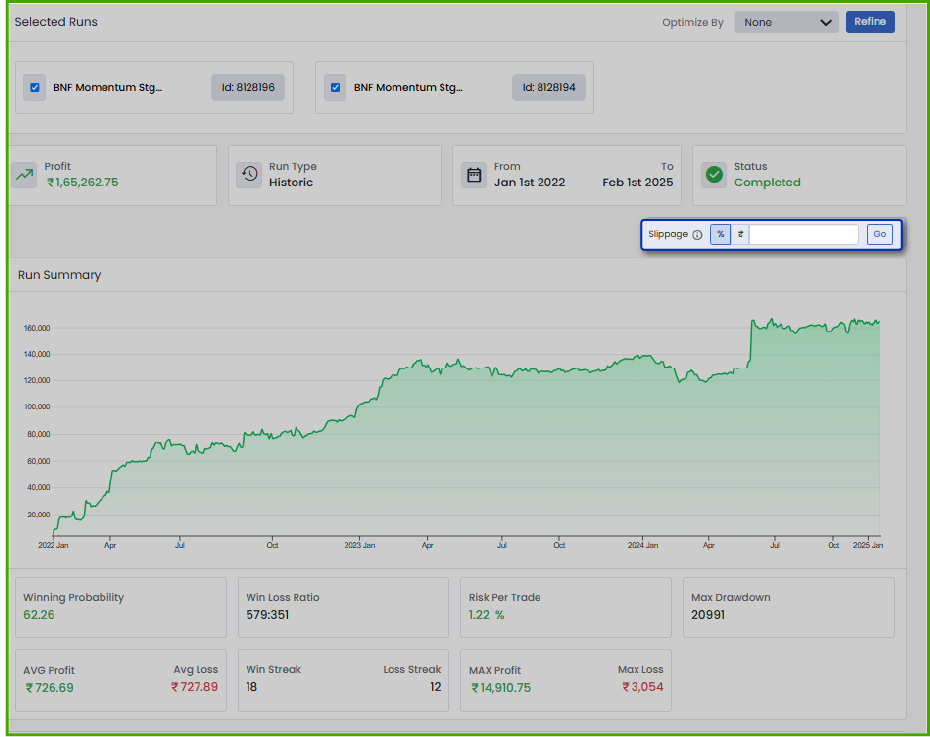This screenshot has width=930, height=737.
Task: Click the Go button next to slippage input
Action: click(x=879, y=233)
